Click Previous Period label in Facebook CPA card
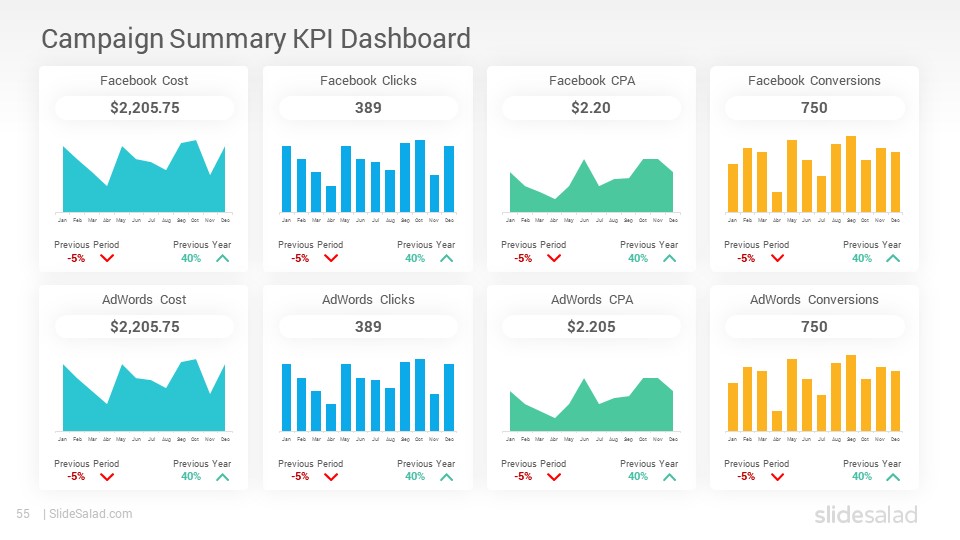 click(533, 244)
